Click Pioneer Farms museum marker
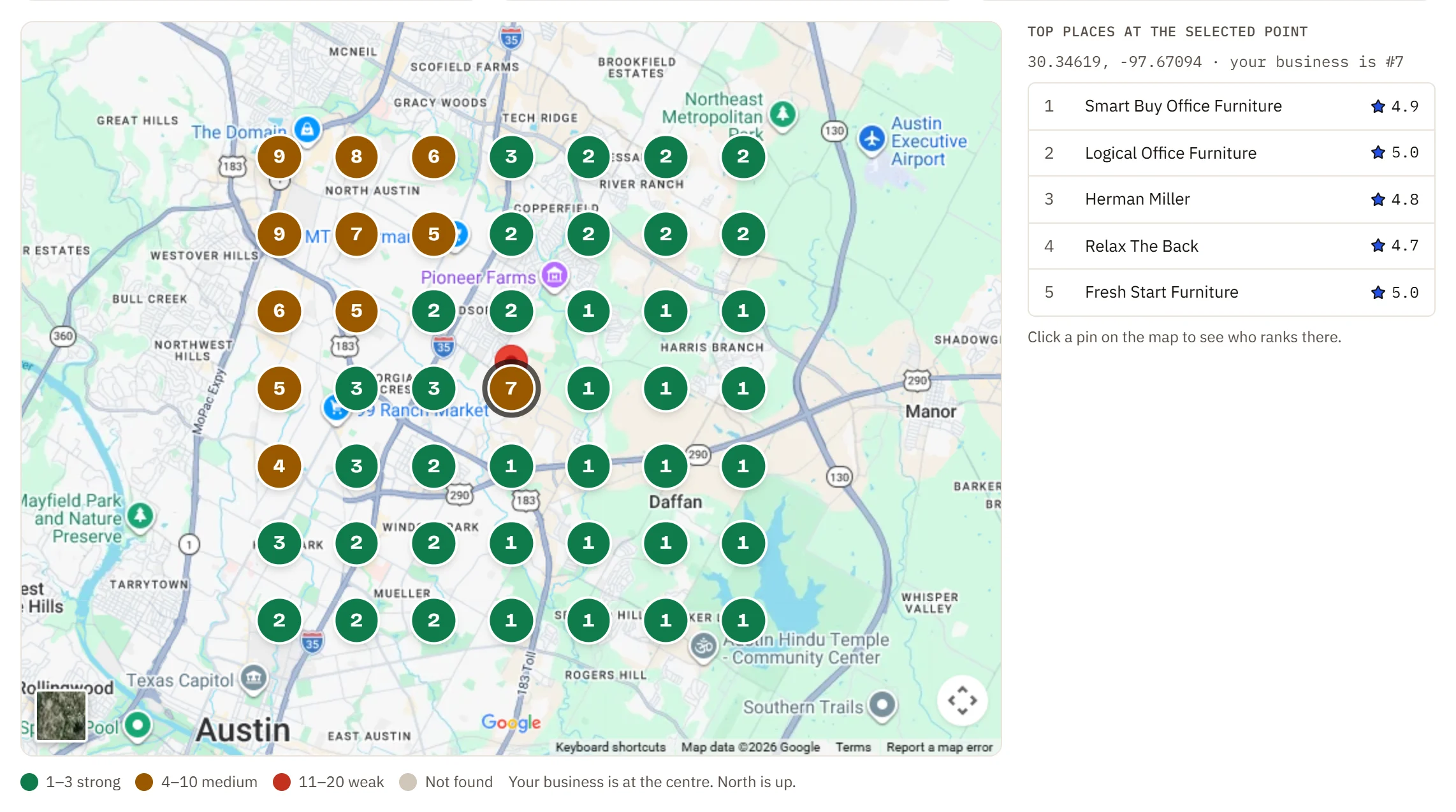 (x=555, y=277)
